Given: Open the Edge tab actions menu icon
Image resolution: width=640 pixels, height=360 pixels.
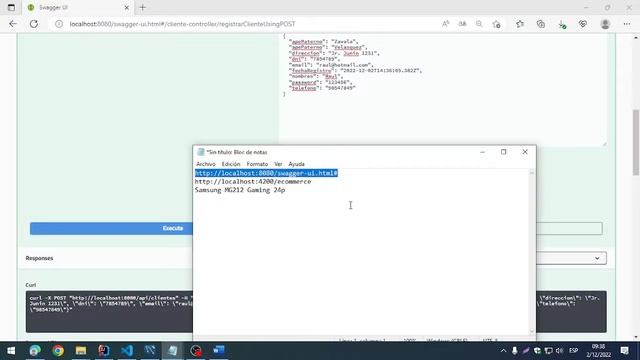Looking at the screenshot, I should click(x=11, y=7).
